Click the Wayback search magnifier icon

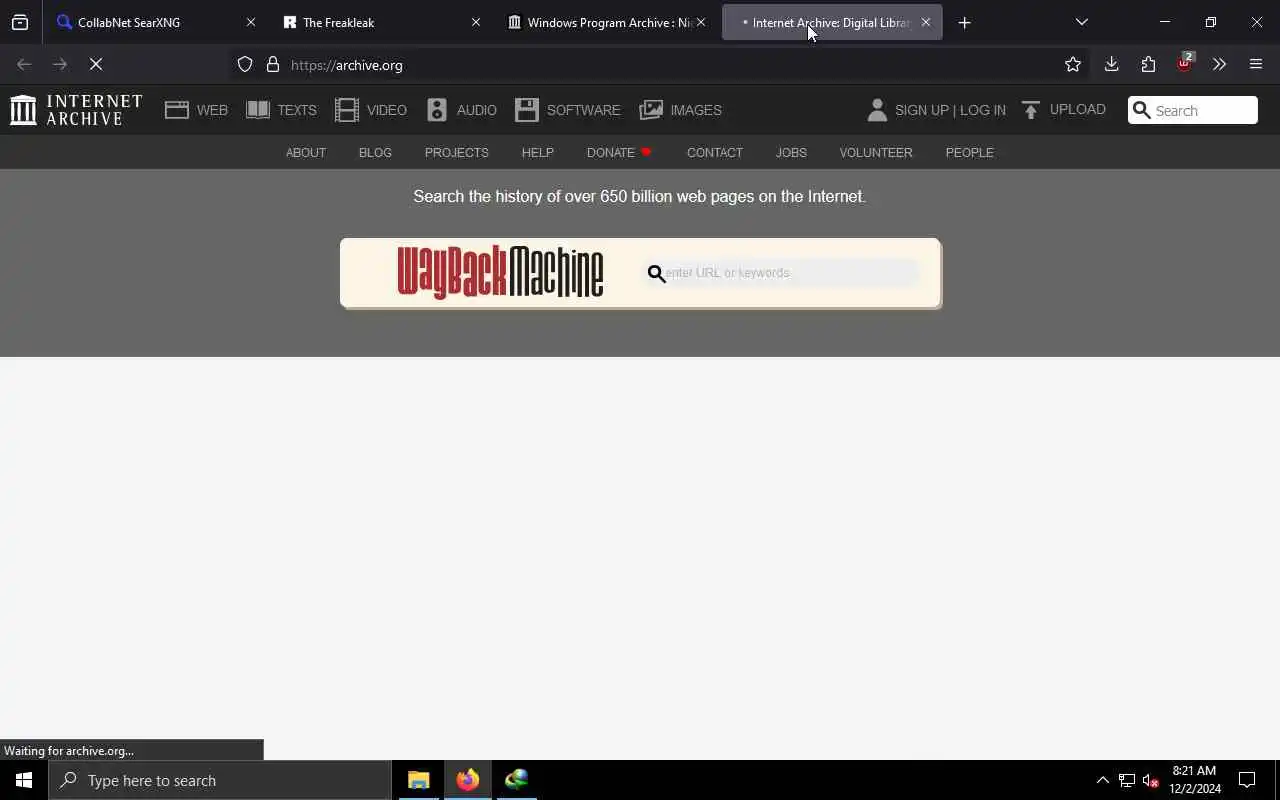[656, 273]
